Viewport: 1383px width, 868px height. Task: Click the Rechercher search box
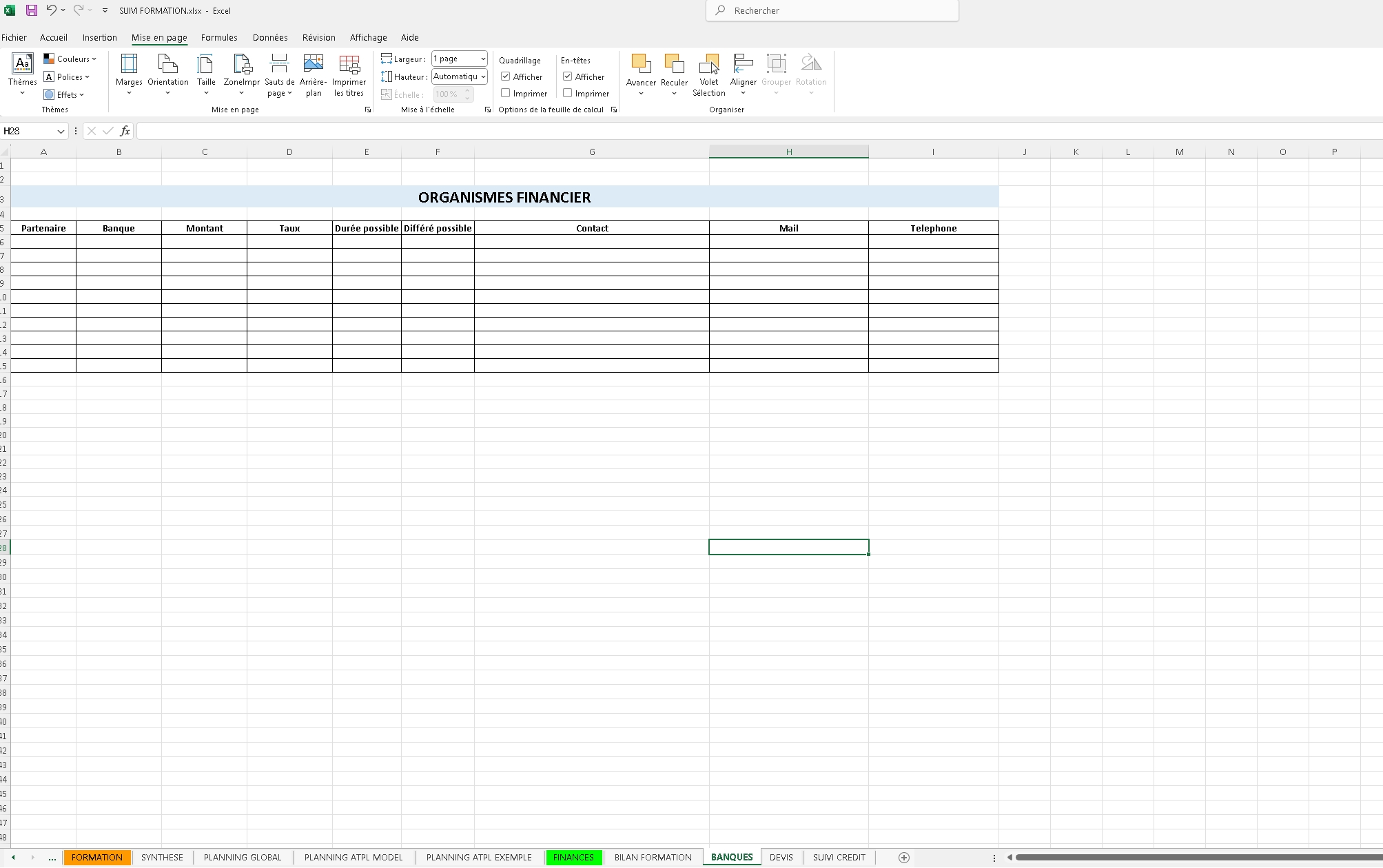tap(832, 10)
